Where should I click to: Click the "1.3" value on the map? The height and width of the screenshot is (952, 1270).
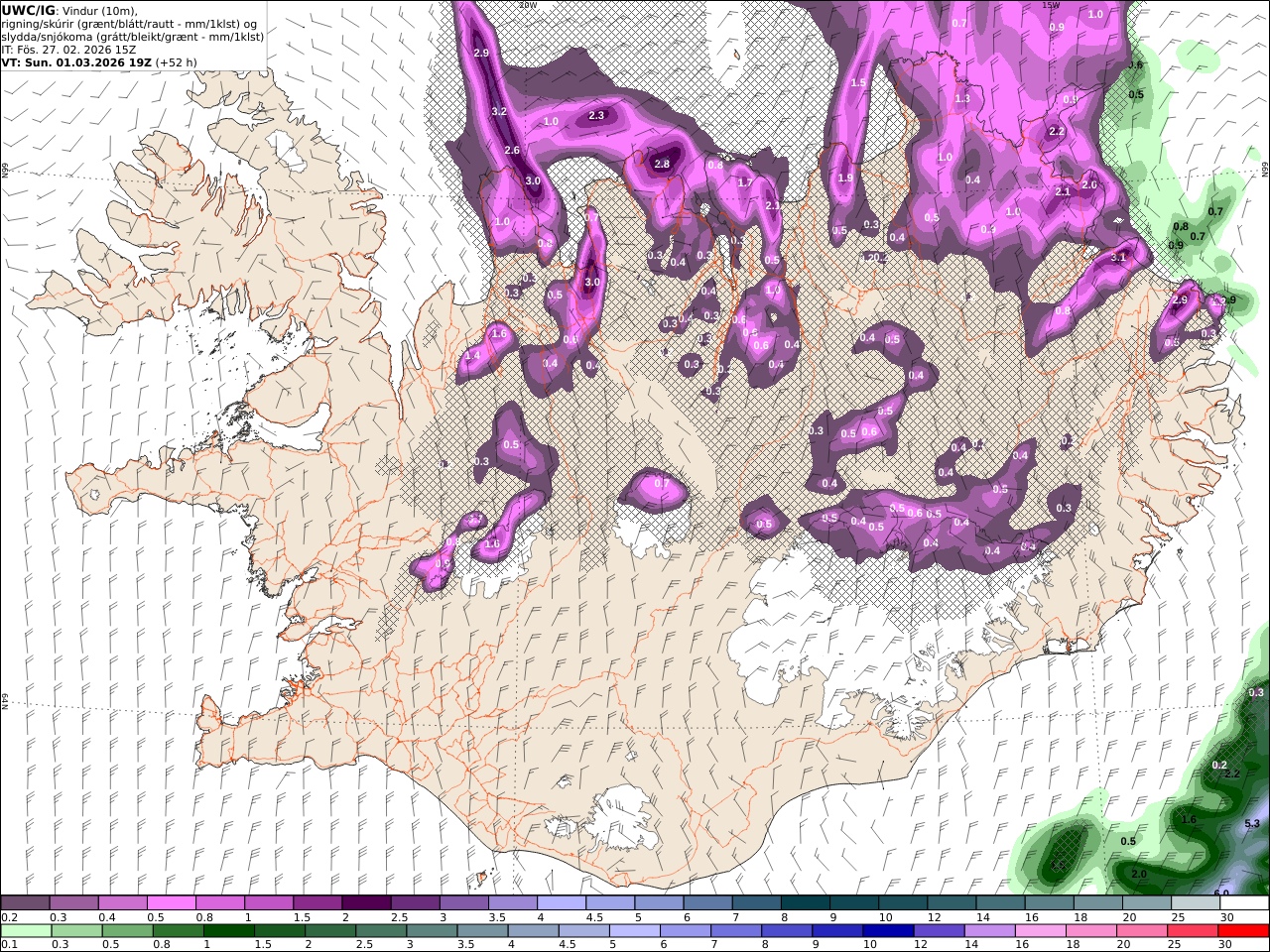962,99
